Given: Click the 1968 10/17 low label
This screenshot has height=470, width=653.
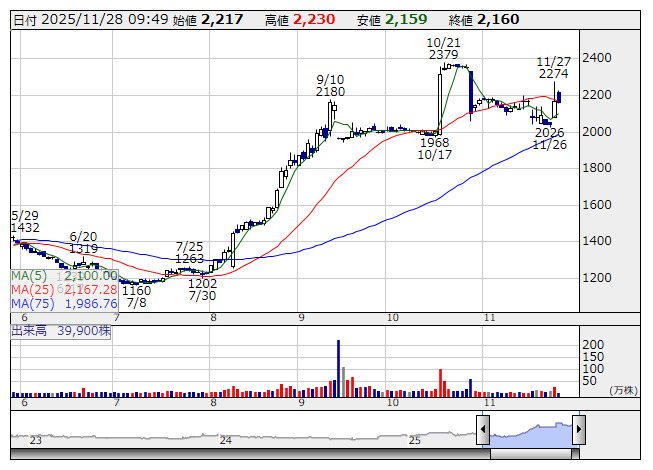Looking at the screenshot, I should point(435,149).
